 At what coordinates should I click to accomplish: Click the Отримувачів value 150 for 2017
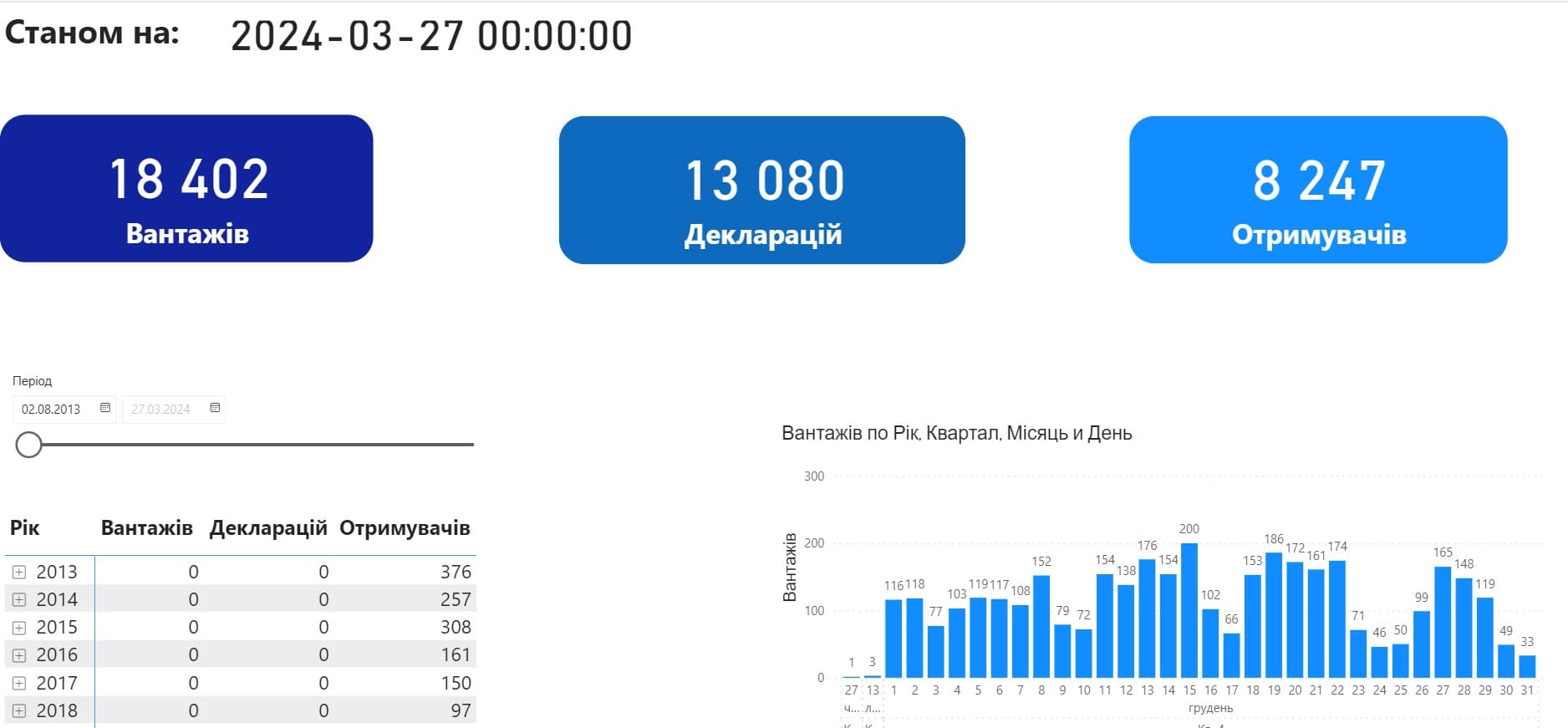click(456, 683)
